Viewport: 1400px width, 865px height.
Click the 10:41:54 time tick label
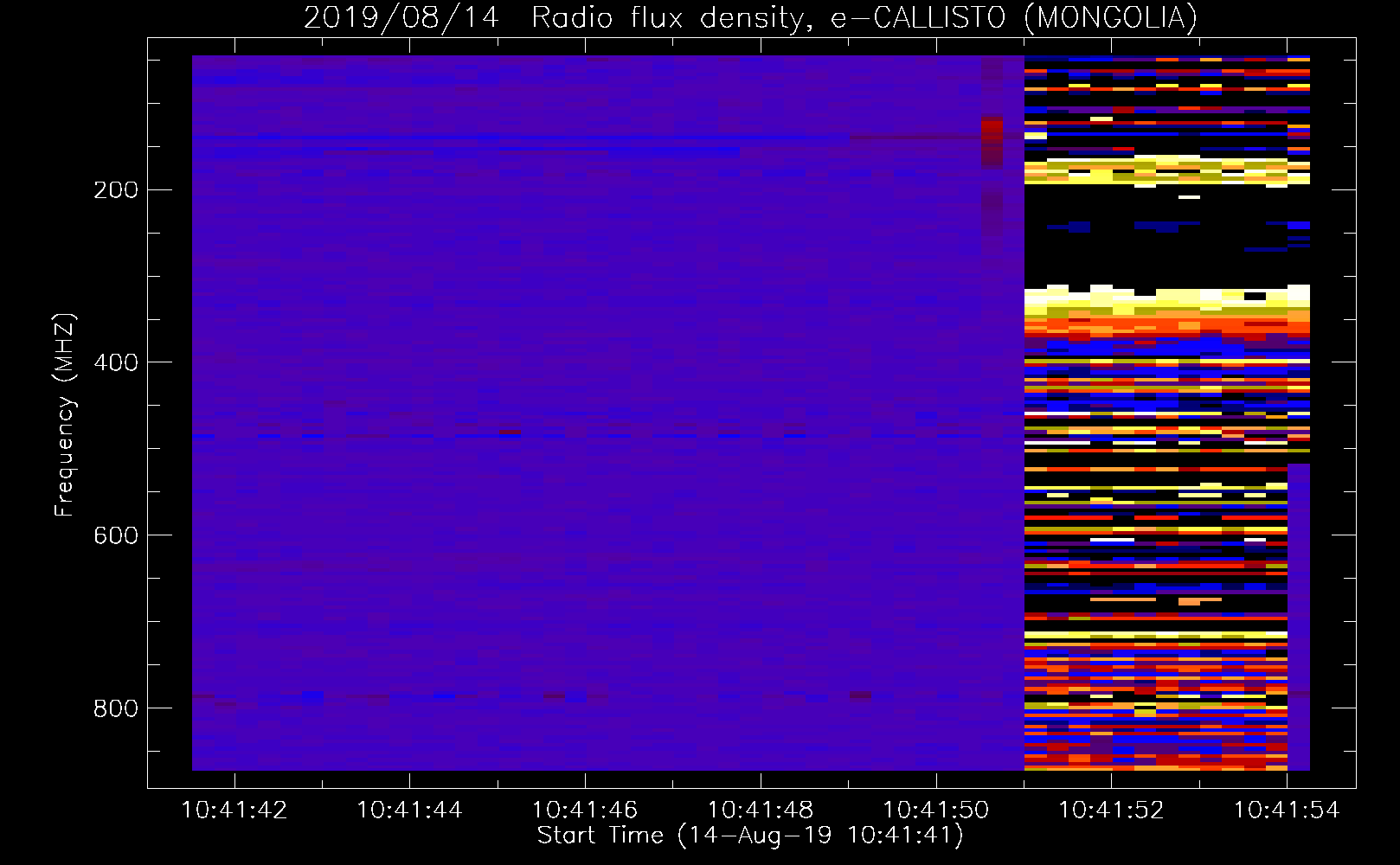pyautogui.click(x=1287, y=811)
